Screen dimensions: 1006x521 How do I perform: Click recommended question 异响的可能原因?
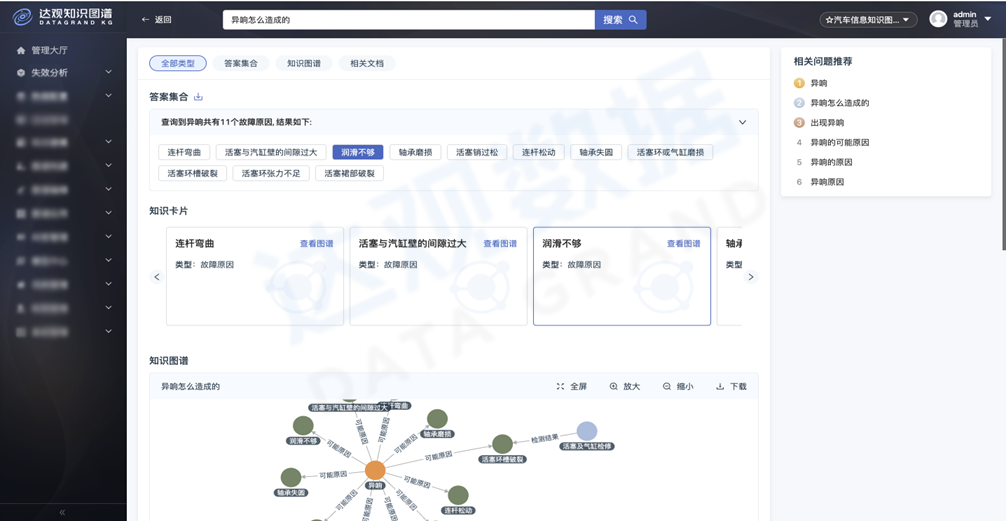(x=840, y=142)
